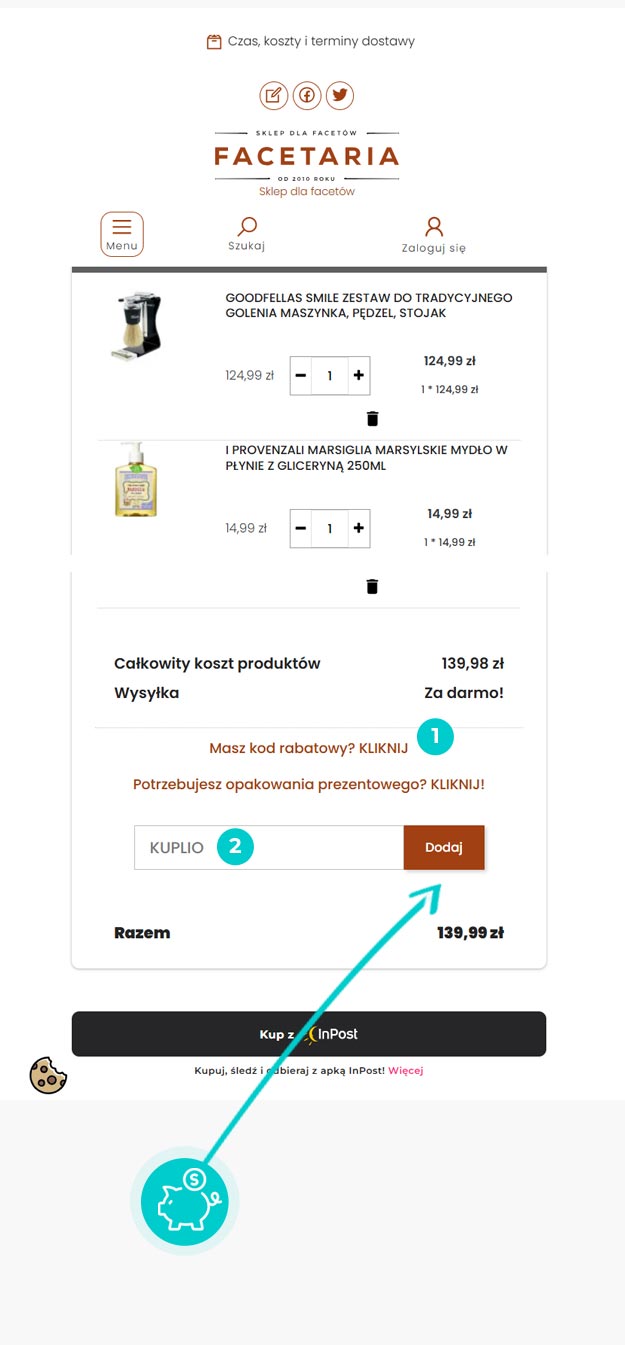Viewport: 625px width, 1345px height.
Task: Delete the Goodfellas Smile shaving set item
Action: coord(372,418)
